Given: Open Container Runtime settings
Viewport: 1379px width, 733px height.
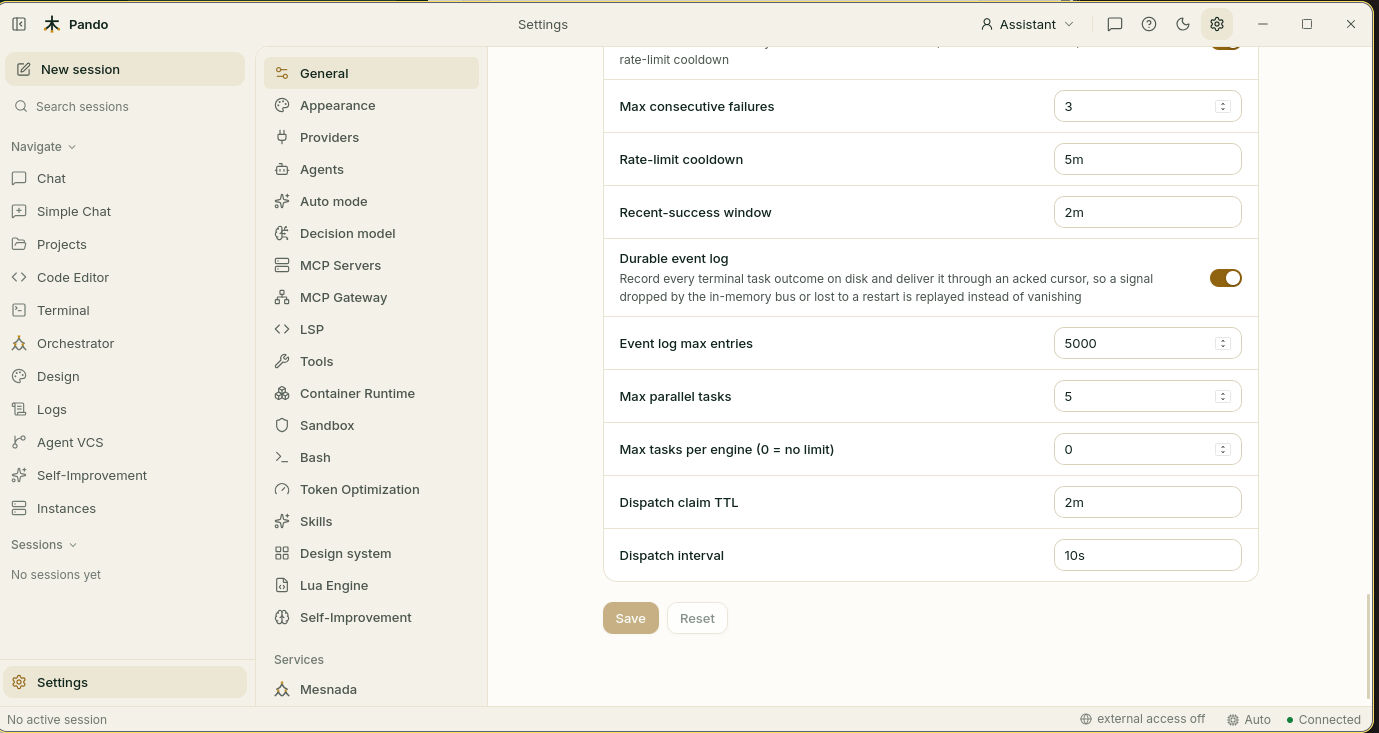Looking at the screenshot, I should (x=371, y=393).
